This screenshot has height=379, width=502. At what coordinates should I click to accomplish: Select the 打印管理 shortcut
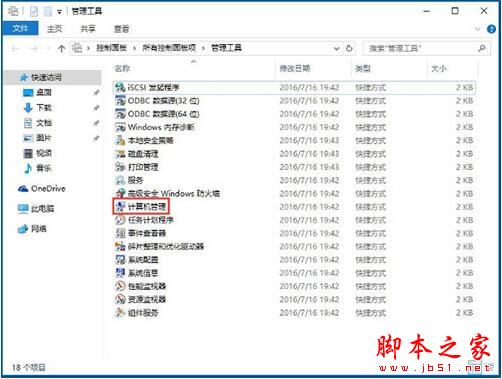click(x=294, y=167)
